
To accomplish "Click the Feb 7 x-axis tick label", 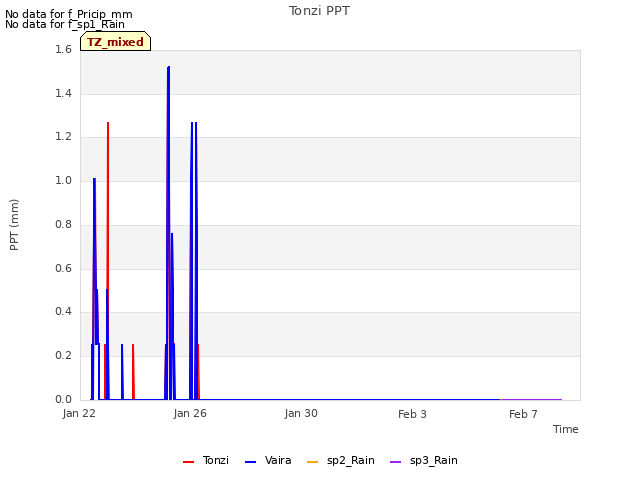I will point(523,414).
